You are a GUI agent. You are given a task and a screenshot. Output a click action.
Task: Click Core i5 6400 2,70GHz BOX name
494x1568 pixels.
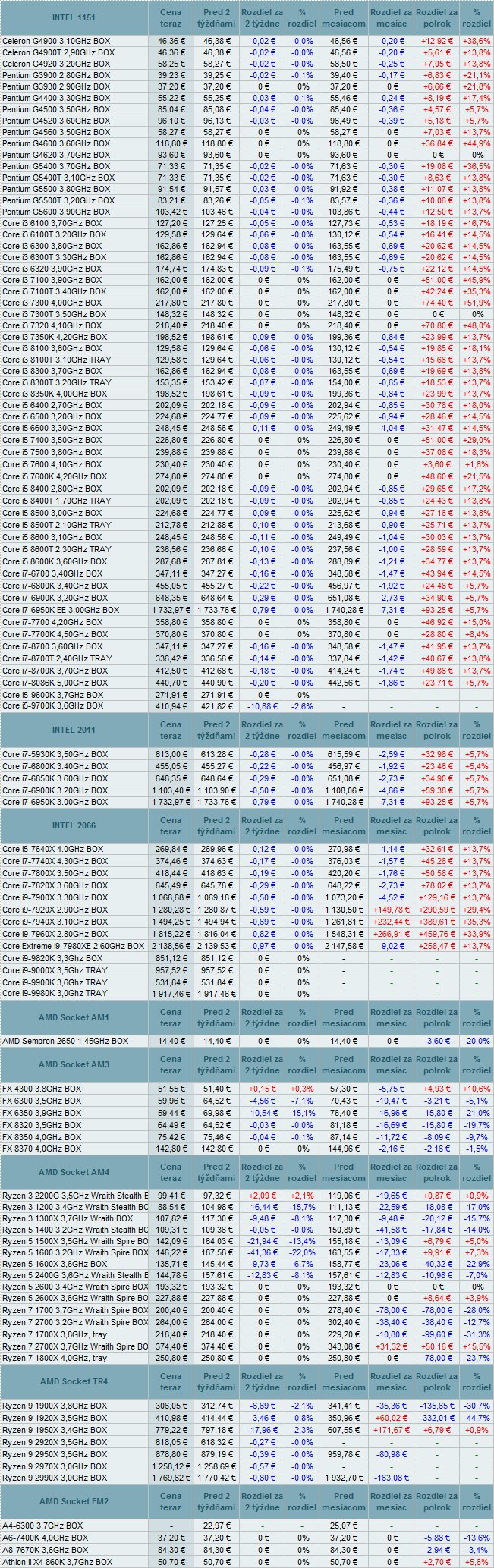point(52,405)
